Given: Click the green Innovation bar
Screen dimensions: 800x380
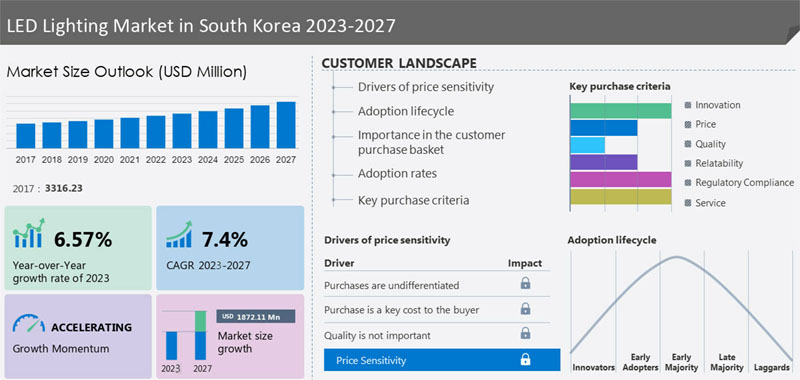Looking at the screenshot, I should click(x=620, y=111).
